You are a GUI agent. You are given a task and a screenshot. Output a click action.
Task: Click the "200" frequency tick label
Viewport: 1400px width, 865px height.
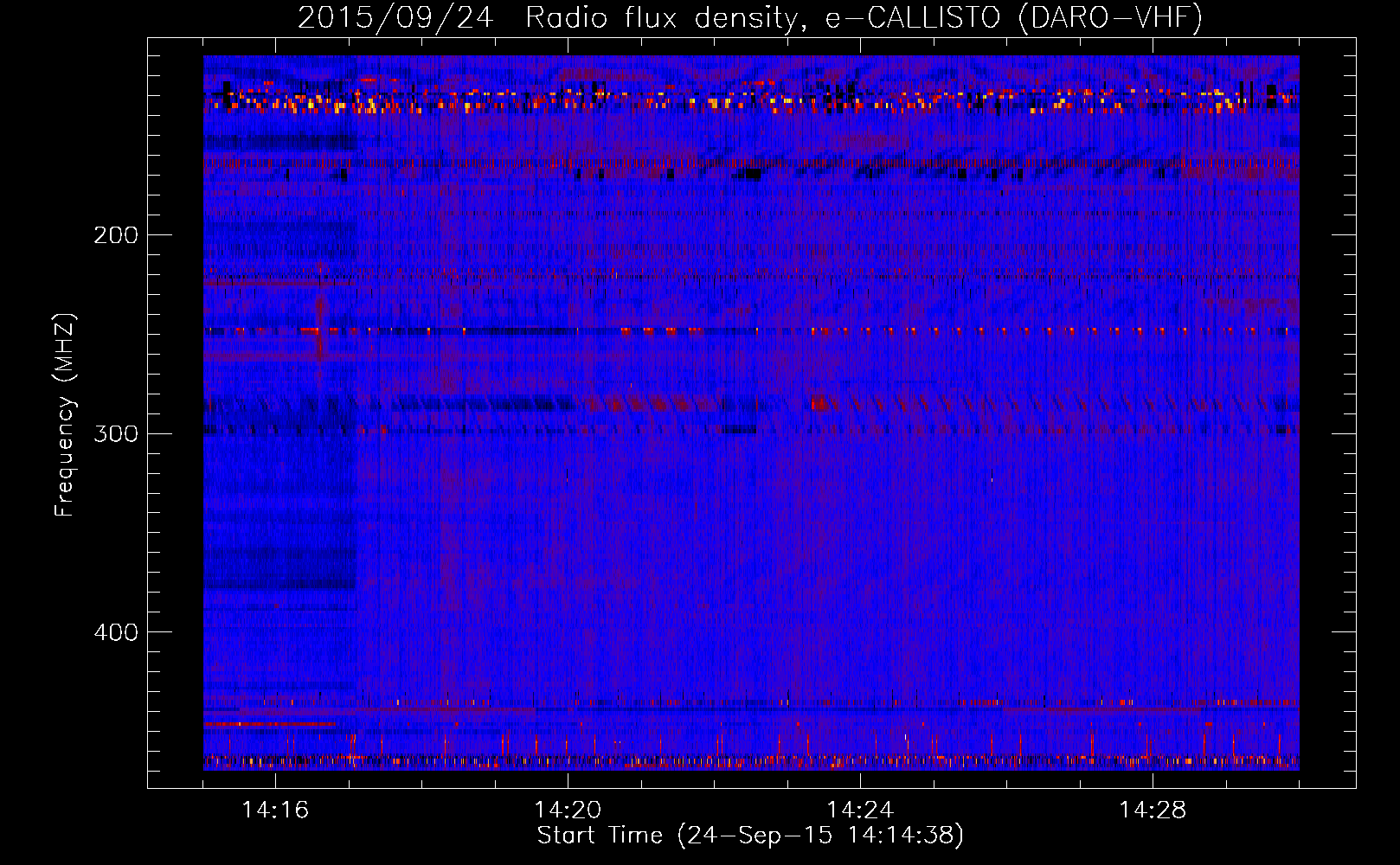(x=116, y=234)
